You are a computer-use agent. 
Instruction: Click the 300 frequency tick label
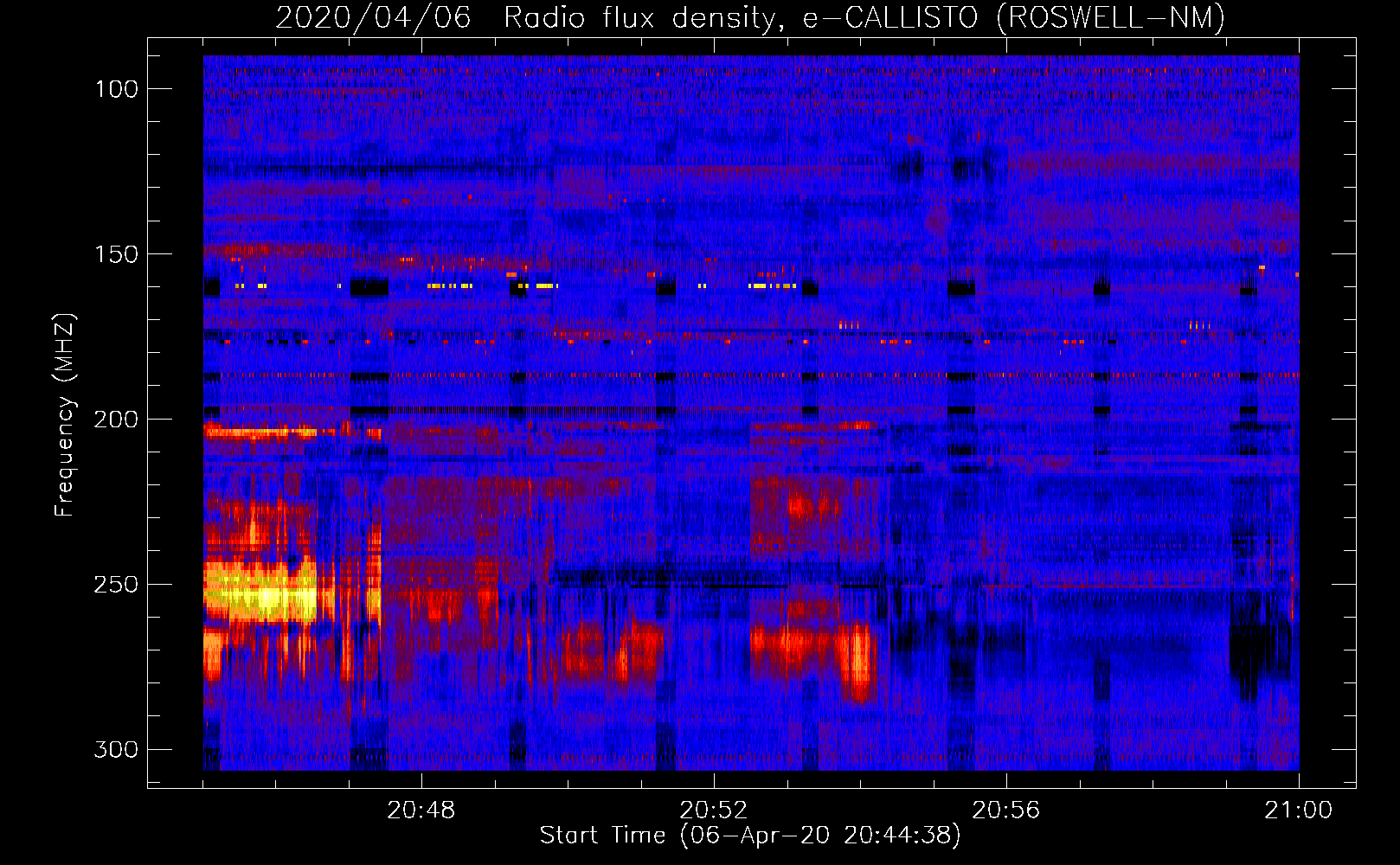(x=117, y=749)
